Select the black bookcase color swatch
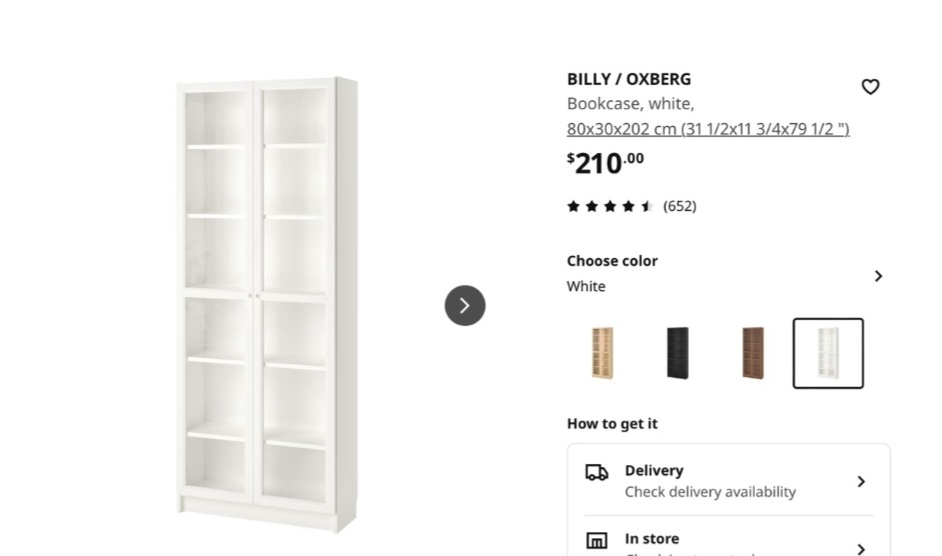Screen dimensions: 942x556 click(678, 353)
